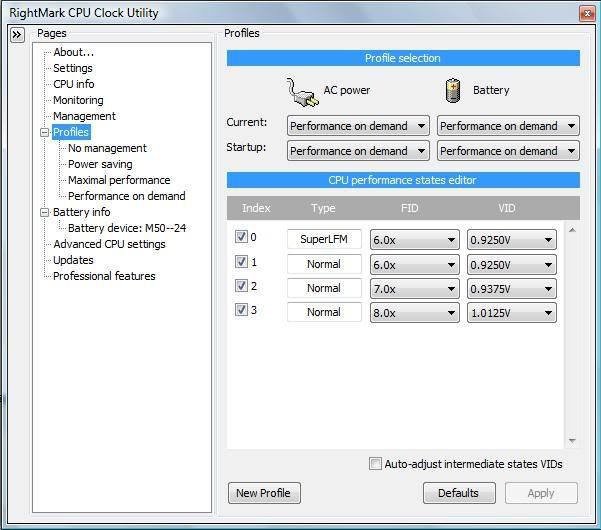Click the Normal type field for index 1
This screenshot has width=601, height=530.
click(324, 264)
